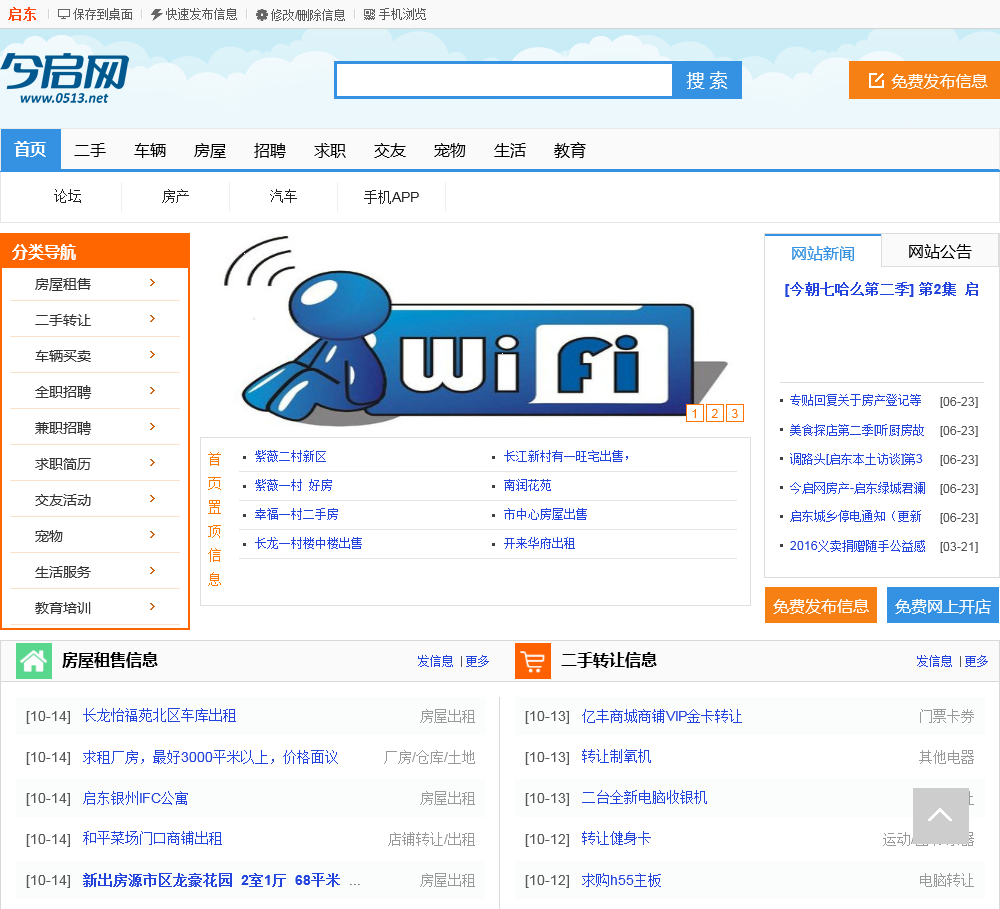Open the 和平菜场门口商铺出租 listing
Screen dimensions: 1000x909
coord(152,839)
